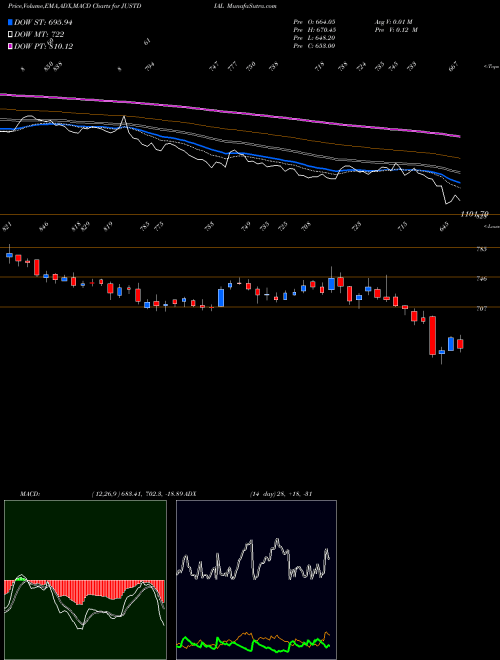Screen dimensions: 500x660
Task: Click the 'Pre O: 664.05' open value
Action: [314, 22]
